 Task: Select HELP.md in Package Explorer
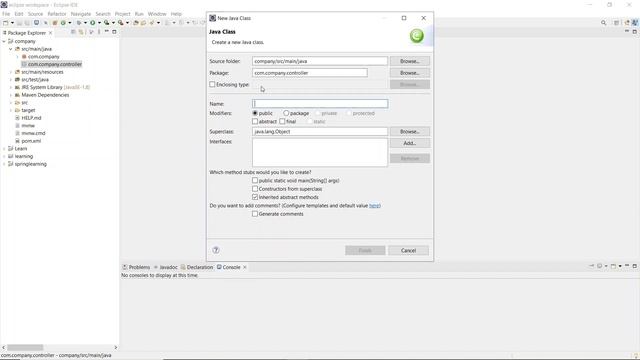click(x=31, y=118)
